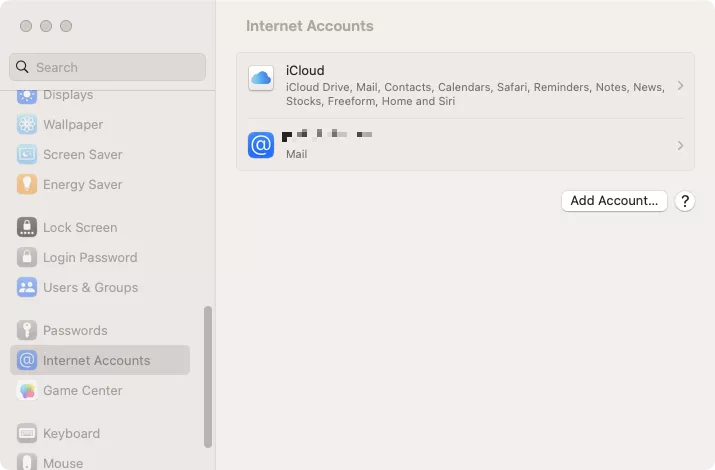This screenshot has height=470, width=715.
Task: Expand the Mail account chevron
Action: click(x=680, y=146)
